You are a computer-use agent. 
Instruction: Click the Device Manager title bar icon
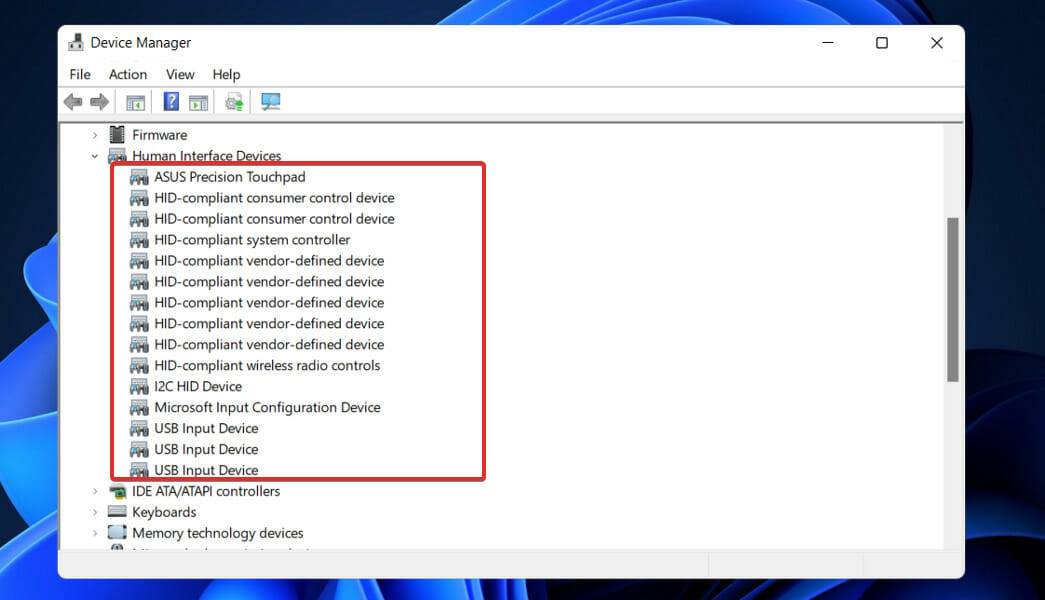click(x=77, y=42)
